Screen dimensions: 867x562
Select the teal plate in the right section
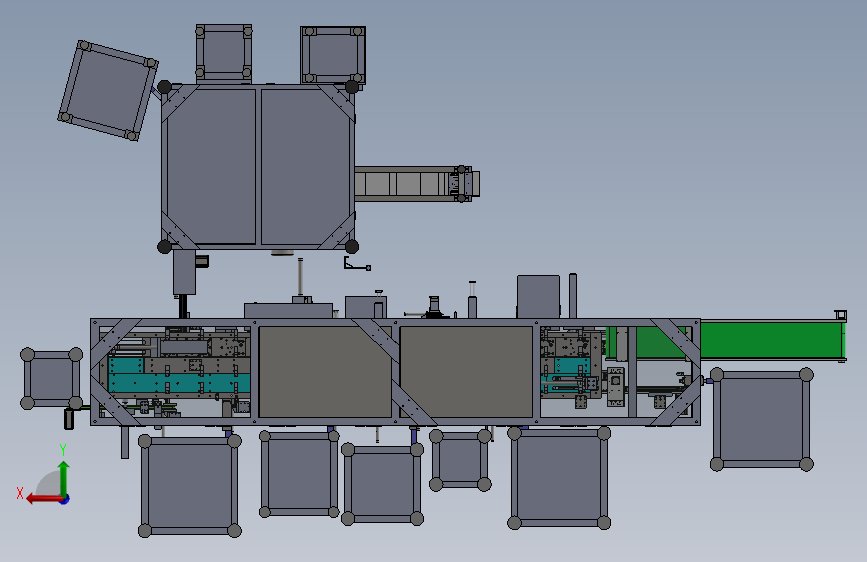572,366
